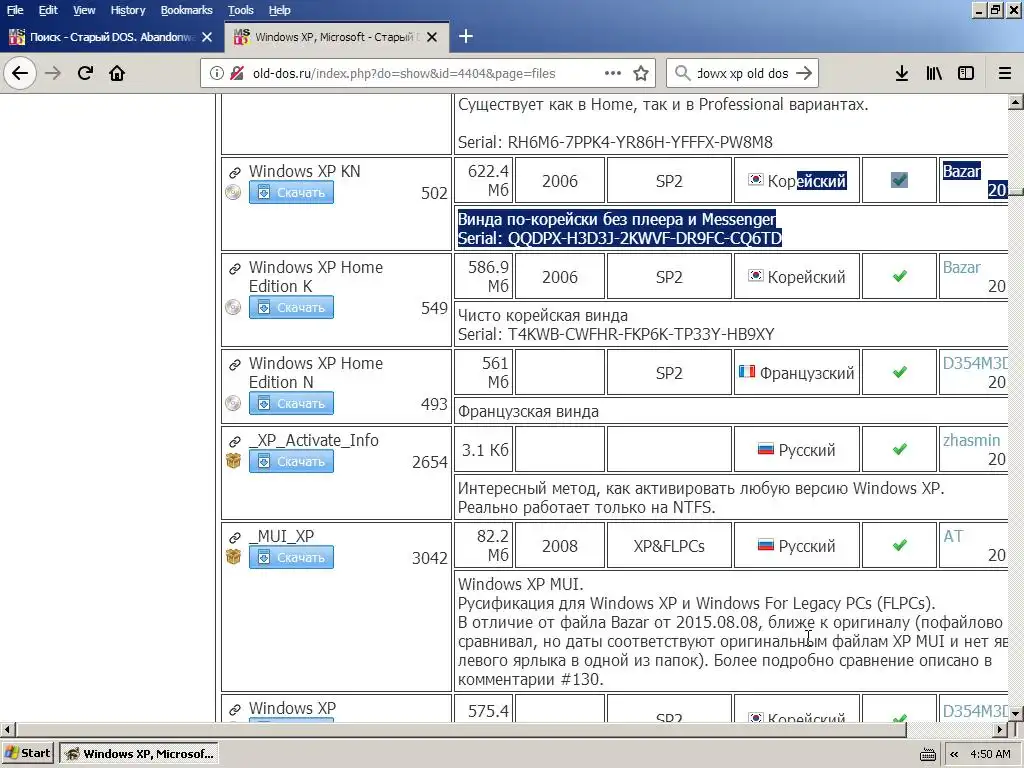1024x768 pixels.
Task: Click the CD icon of Windows XP Home Edition N
Action: 233,403
